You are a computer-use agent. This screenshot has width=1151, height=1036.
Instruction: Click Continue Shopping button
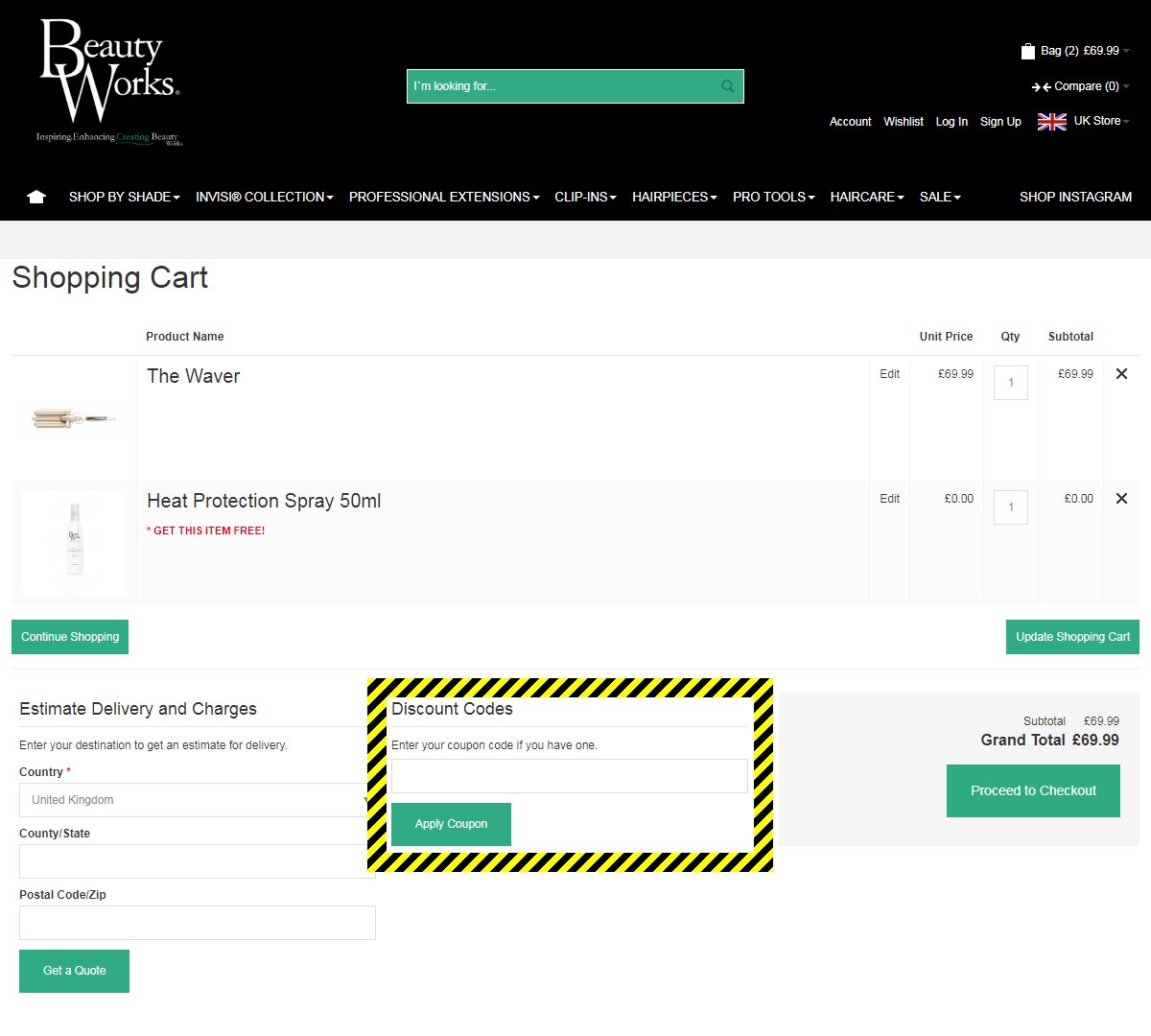pyautogui.click(x=70, y=637)
